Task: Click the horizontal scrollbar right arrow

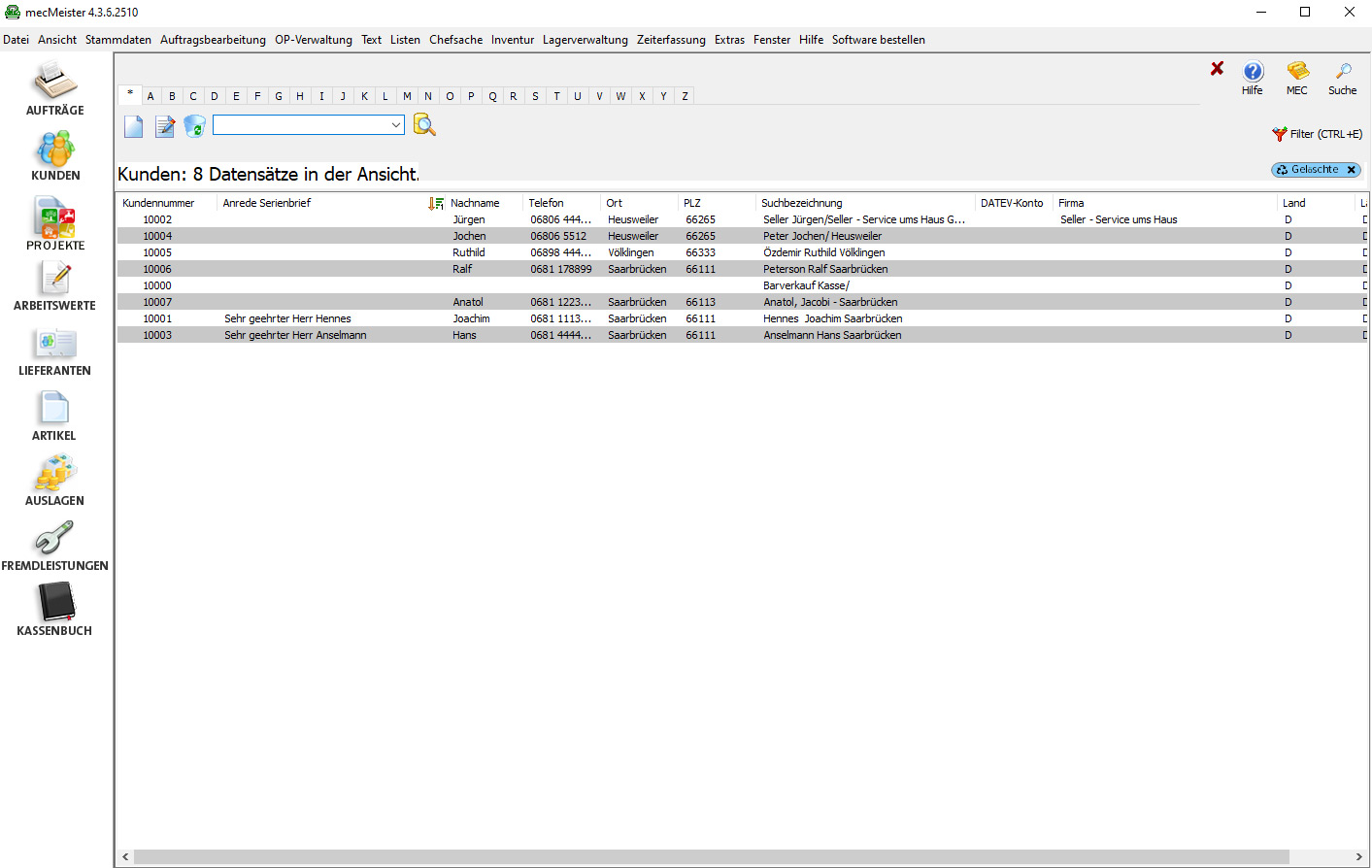Action: (x=1359, y=857)
